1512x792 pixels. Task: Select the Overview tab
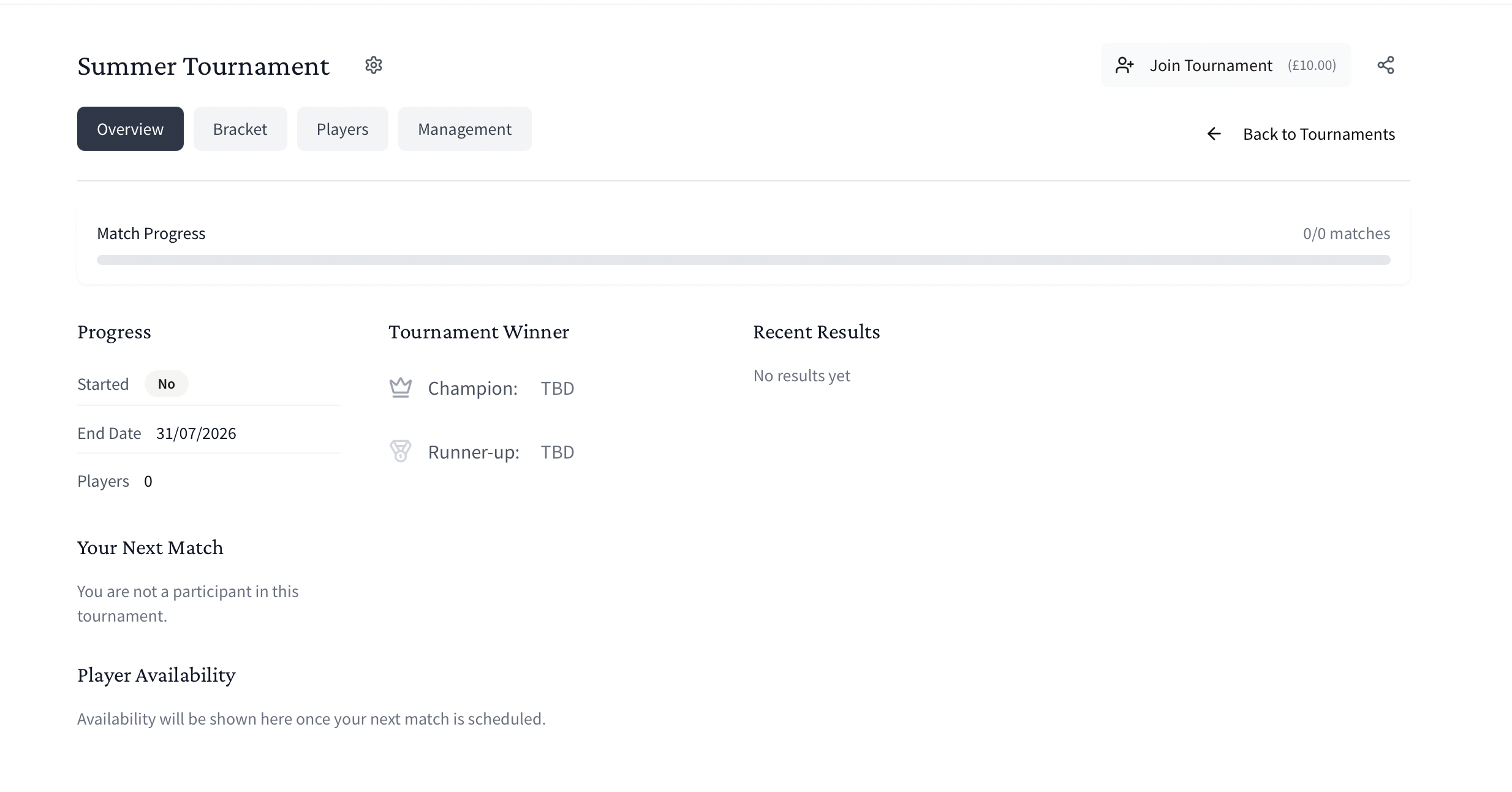(x=130, y=129)
